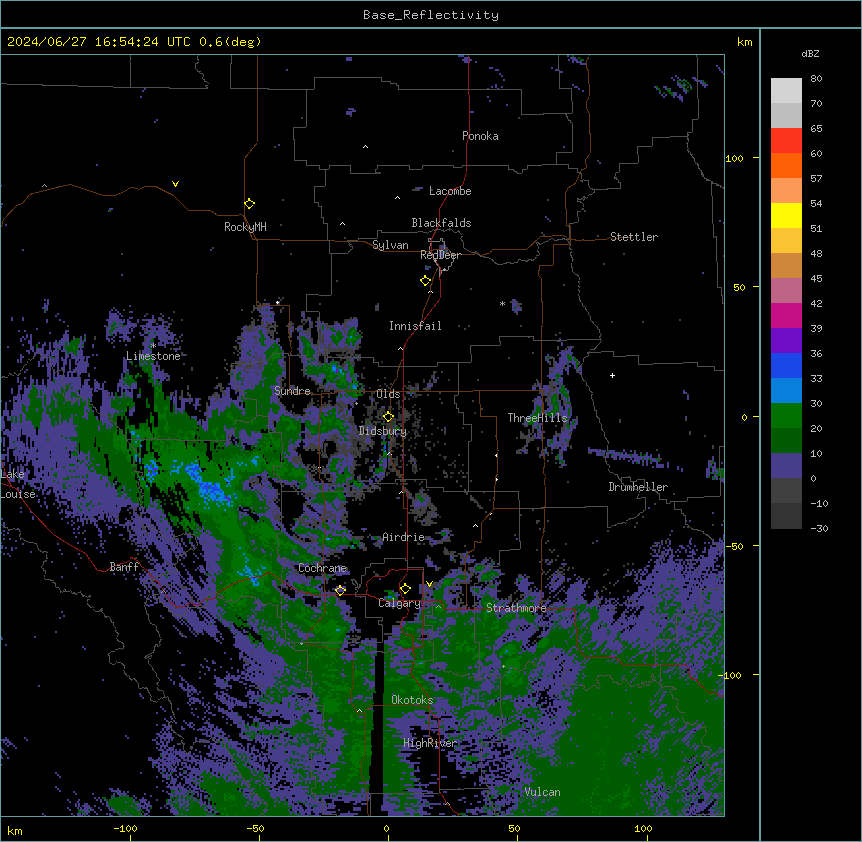
Task: Click the Vulcan label
Action: [542, 792]
